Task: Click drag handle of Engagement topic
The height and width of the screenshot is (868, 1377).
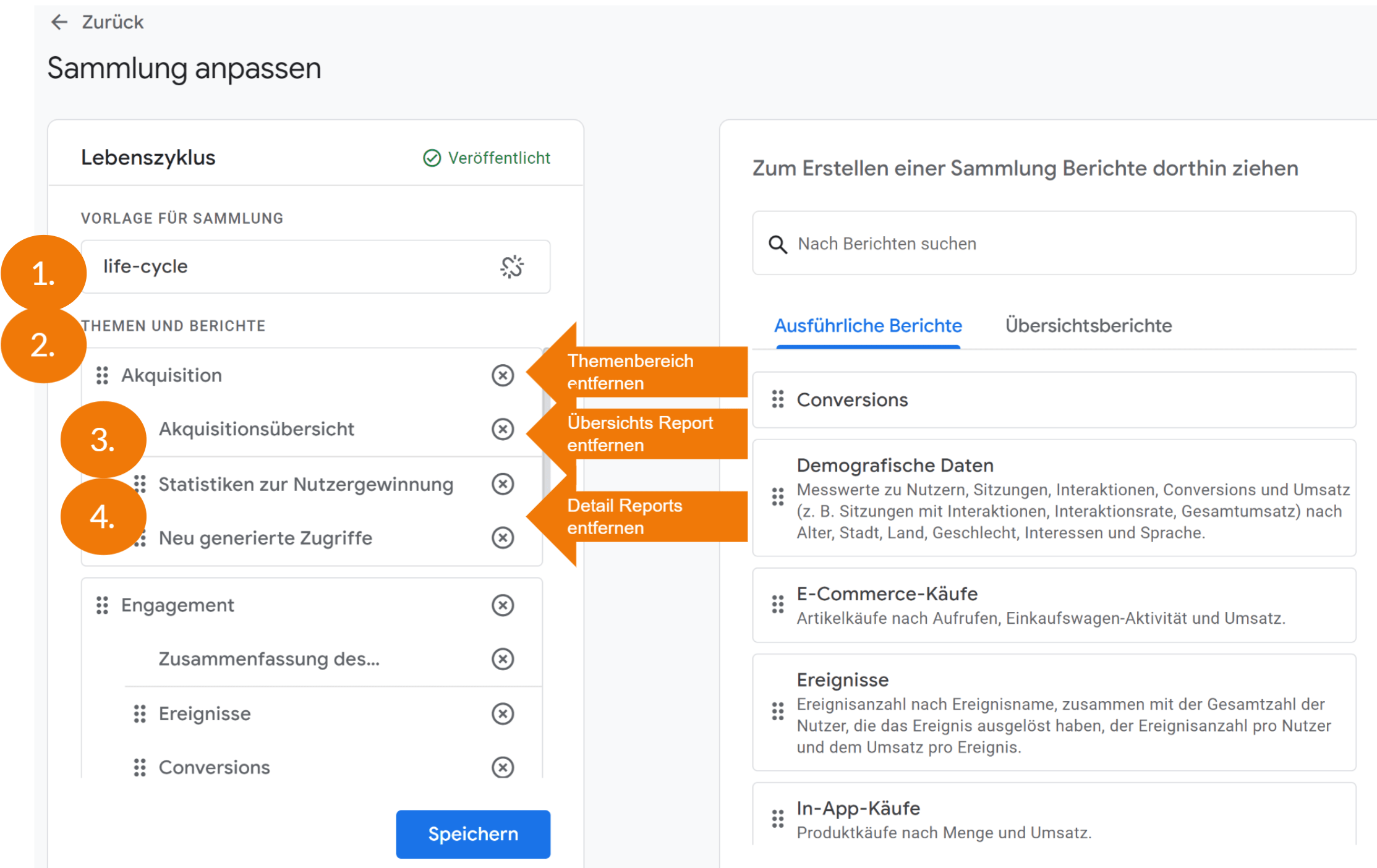Action: [103, 605]
